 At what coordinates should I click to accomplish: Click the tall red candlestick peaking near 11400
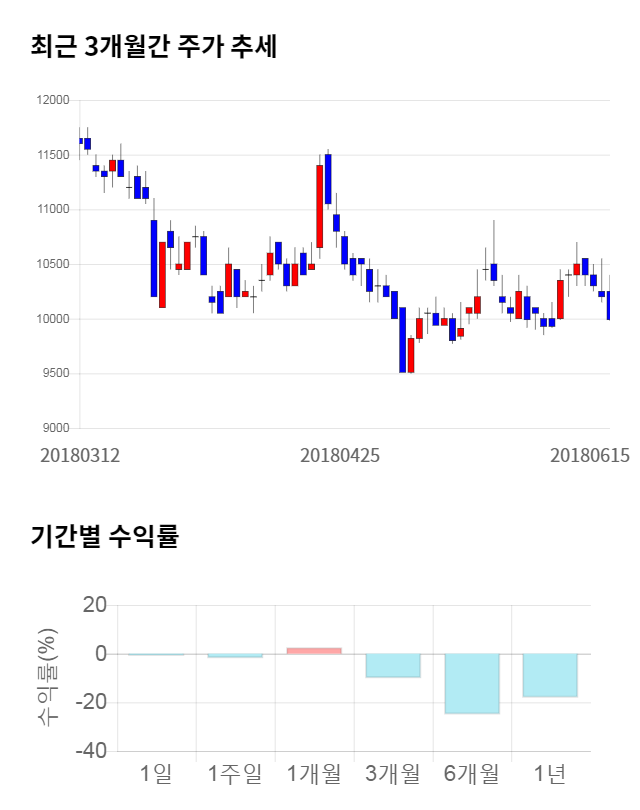(320, 206)
